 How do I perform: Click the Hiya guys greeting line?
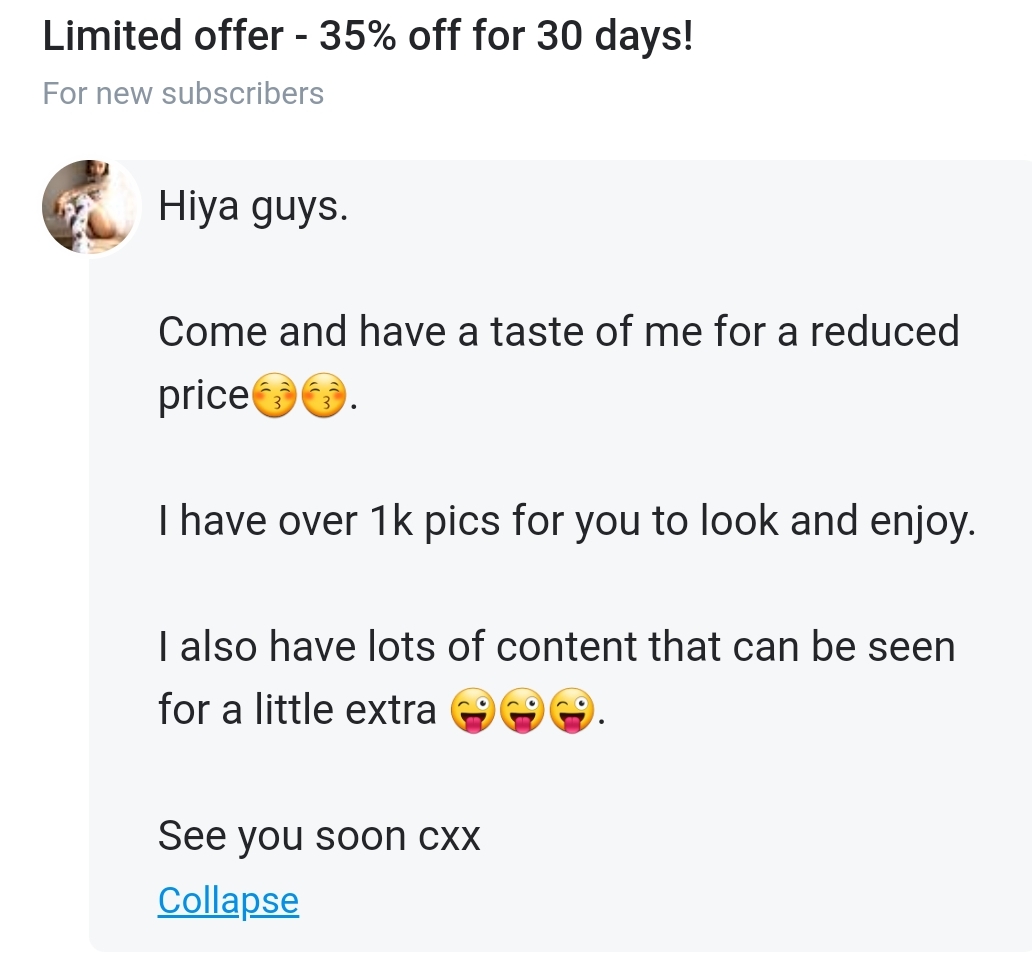coord(253,205)
